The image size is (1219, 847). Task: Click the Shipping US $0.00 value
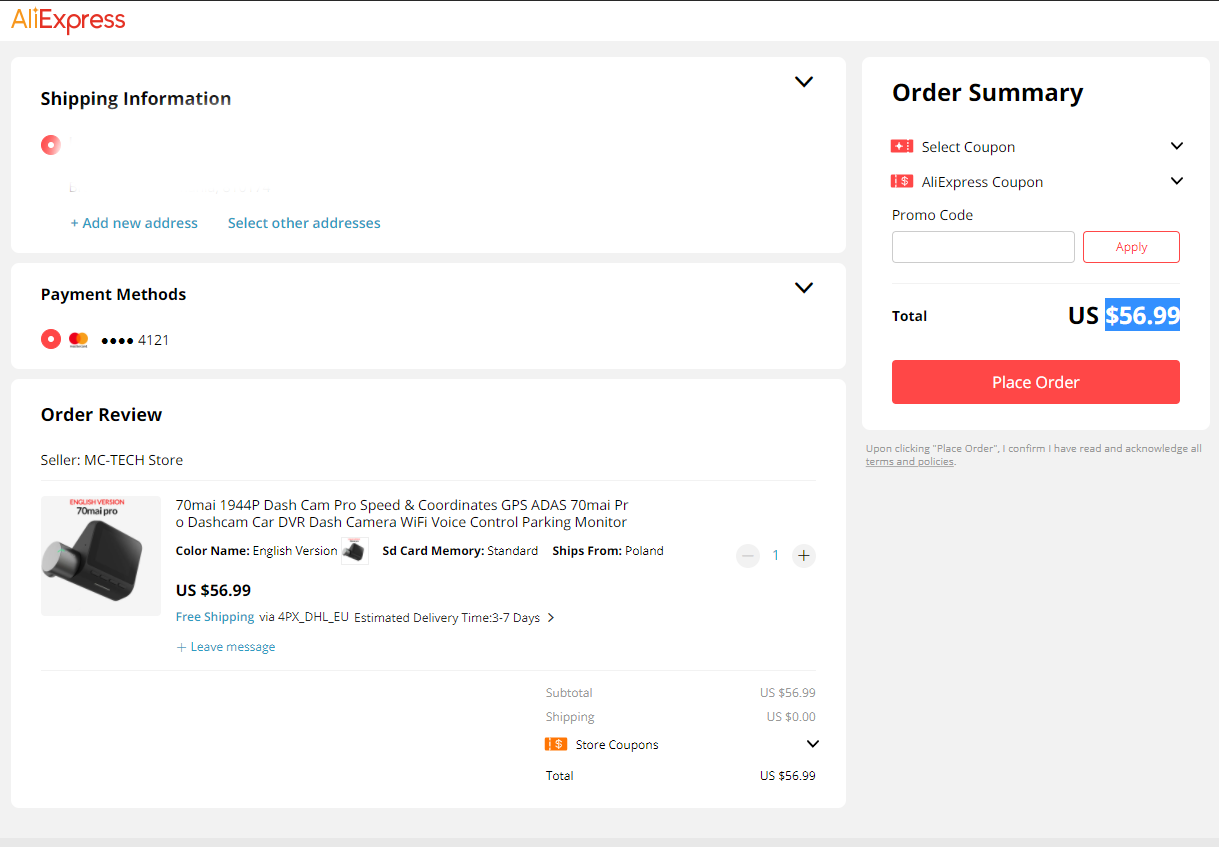pyautogui.click(x=791, y=717)
